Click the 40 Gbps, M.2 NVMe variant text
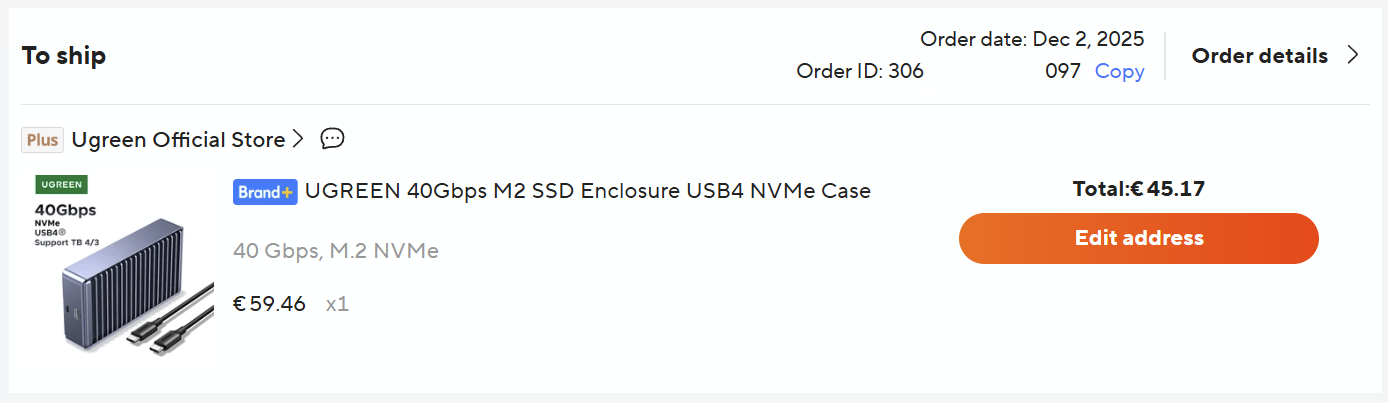Viewport: 1388px width, 403px height. (x=336, y=250)
